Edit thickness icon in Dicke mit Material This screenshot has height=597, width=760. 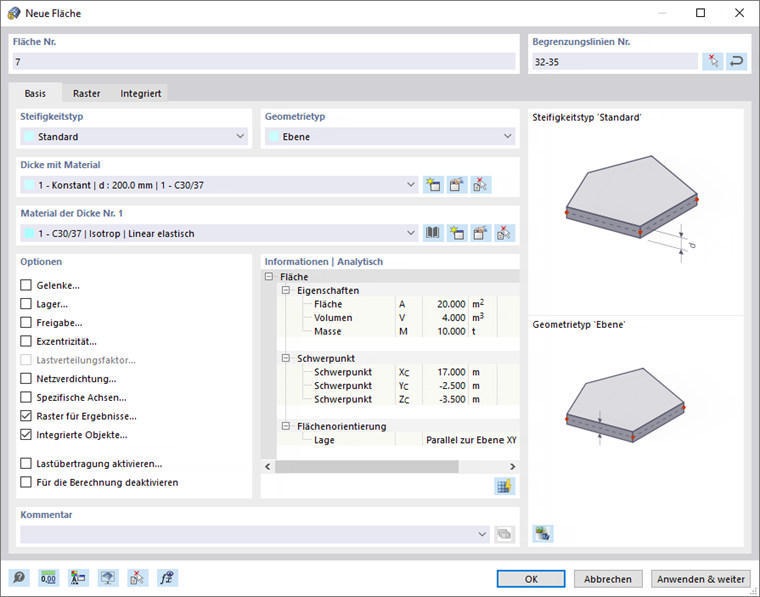pos(457,185)
